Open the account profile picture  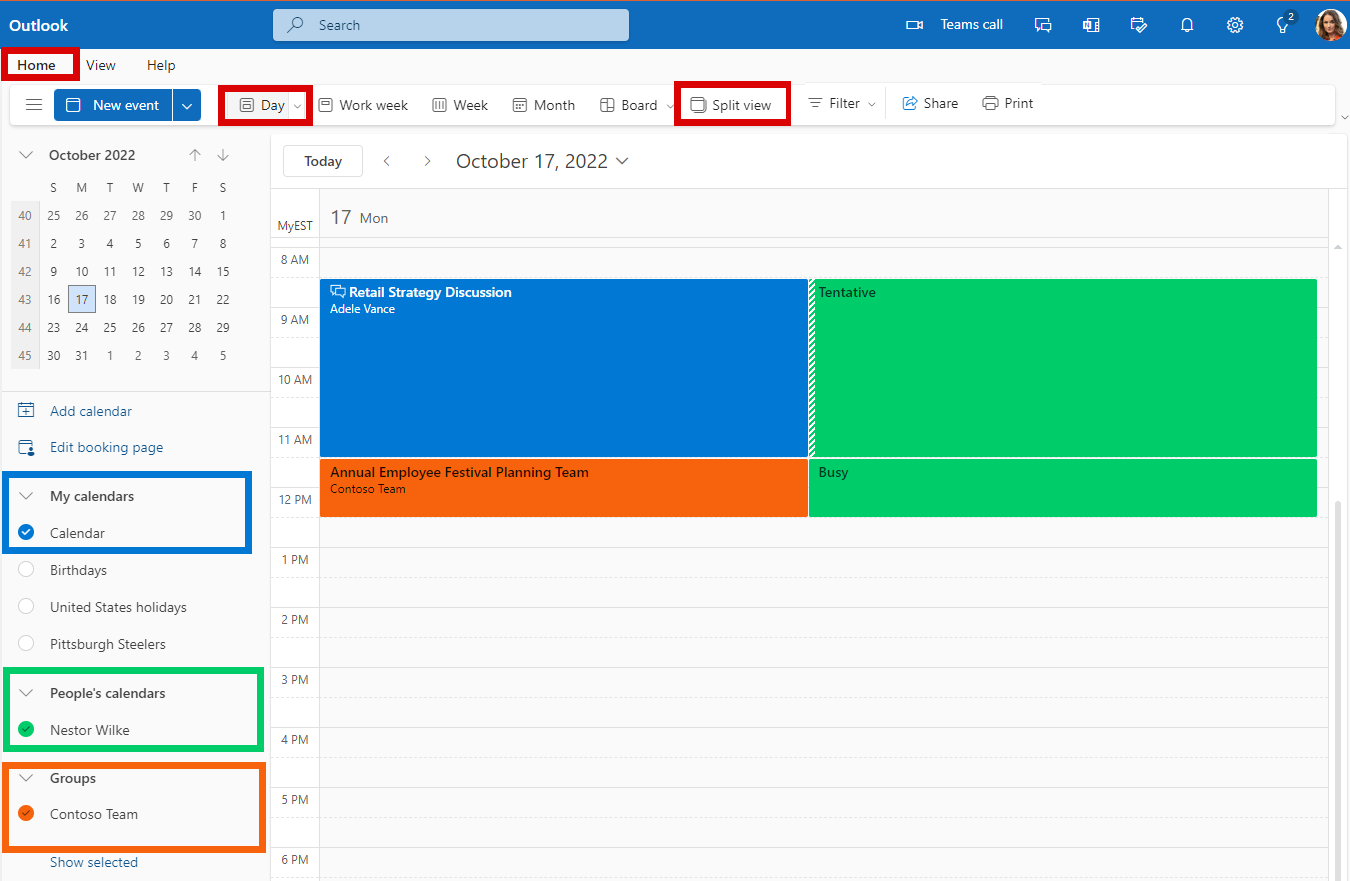pyautogui.click(x=1330, y=25)
